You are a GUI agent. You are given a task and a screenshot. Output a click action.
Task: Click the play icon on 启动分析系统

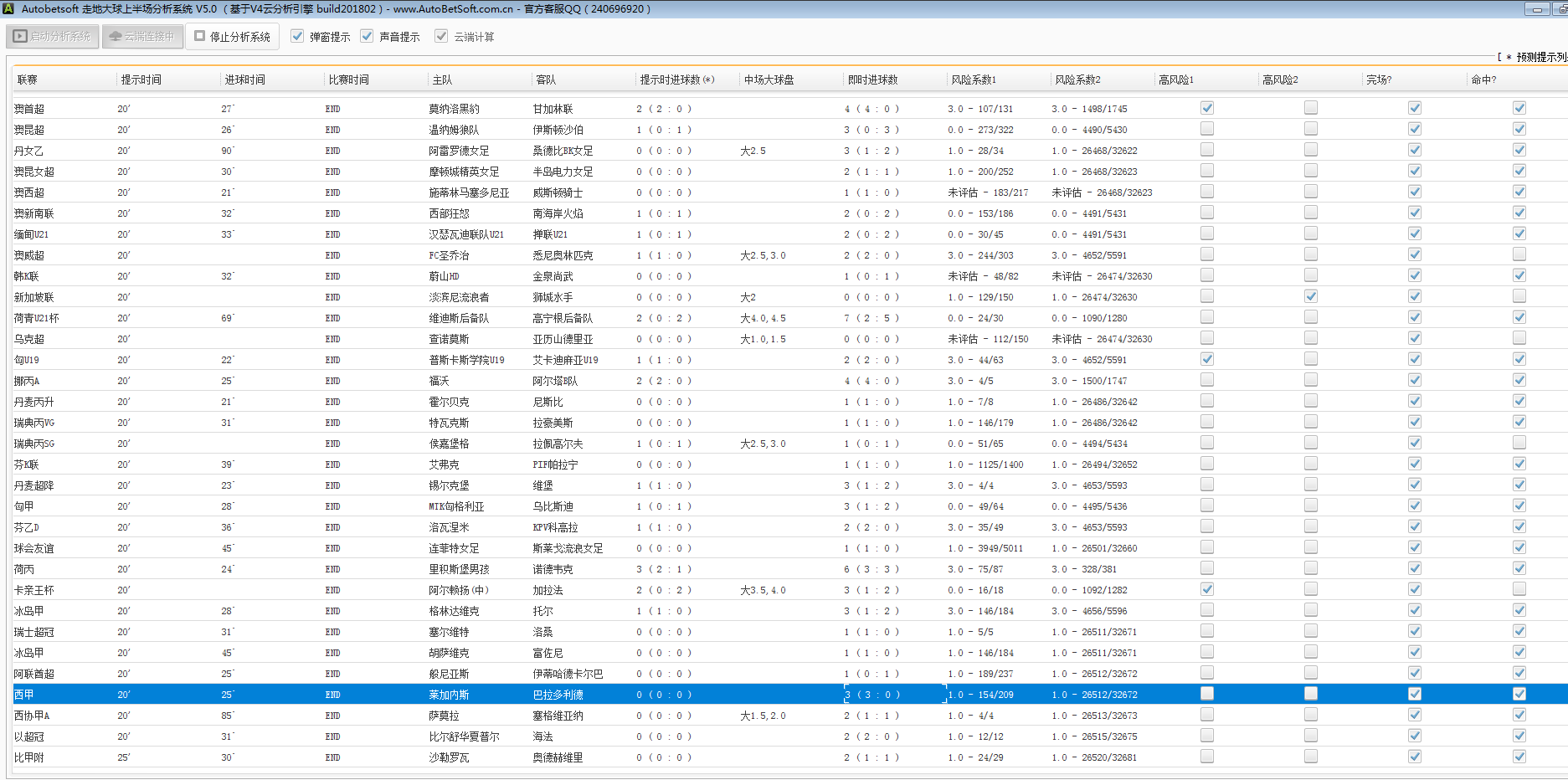point(20,37)
